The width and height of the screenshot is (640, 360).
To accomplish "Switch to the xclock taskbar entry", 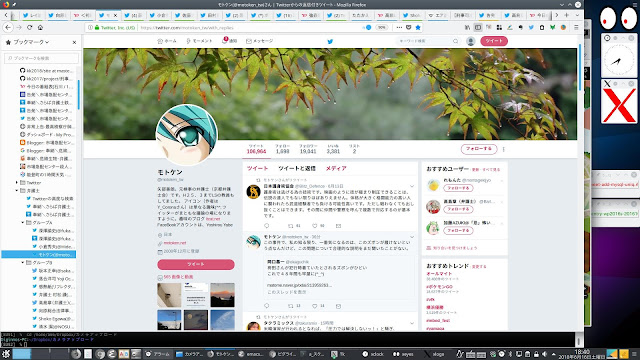I will [x=373, y=354].
